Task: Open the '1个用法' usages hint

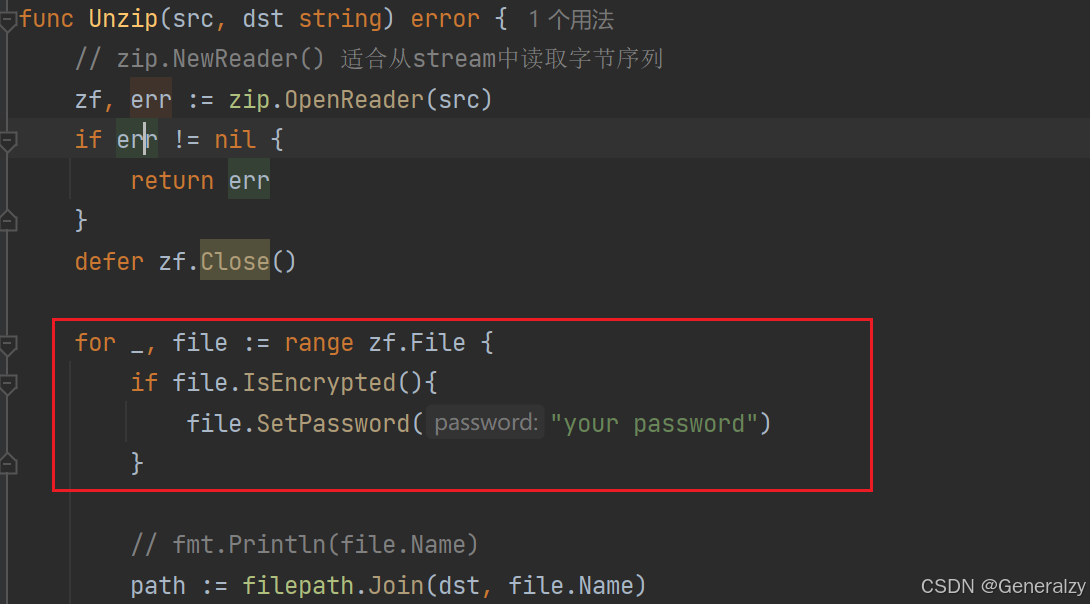Action: click(x=570, y=19)
